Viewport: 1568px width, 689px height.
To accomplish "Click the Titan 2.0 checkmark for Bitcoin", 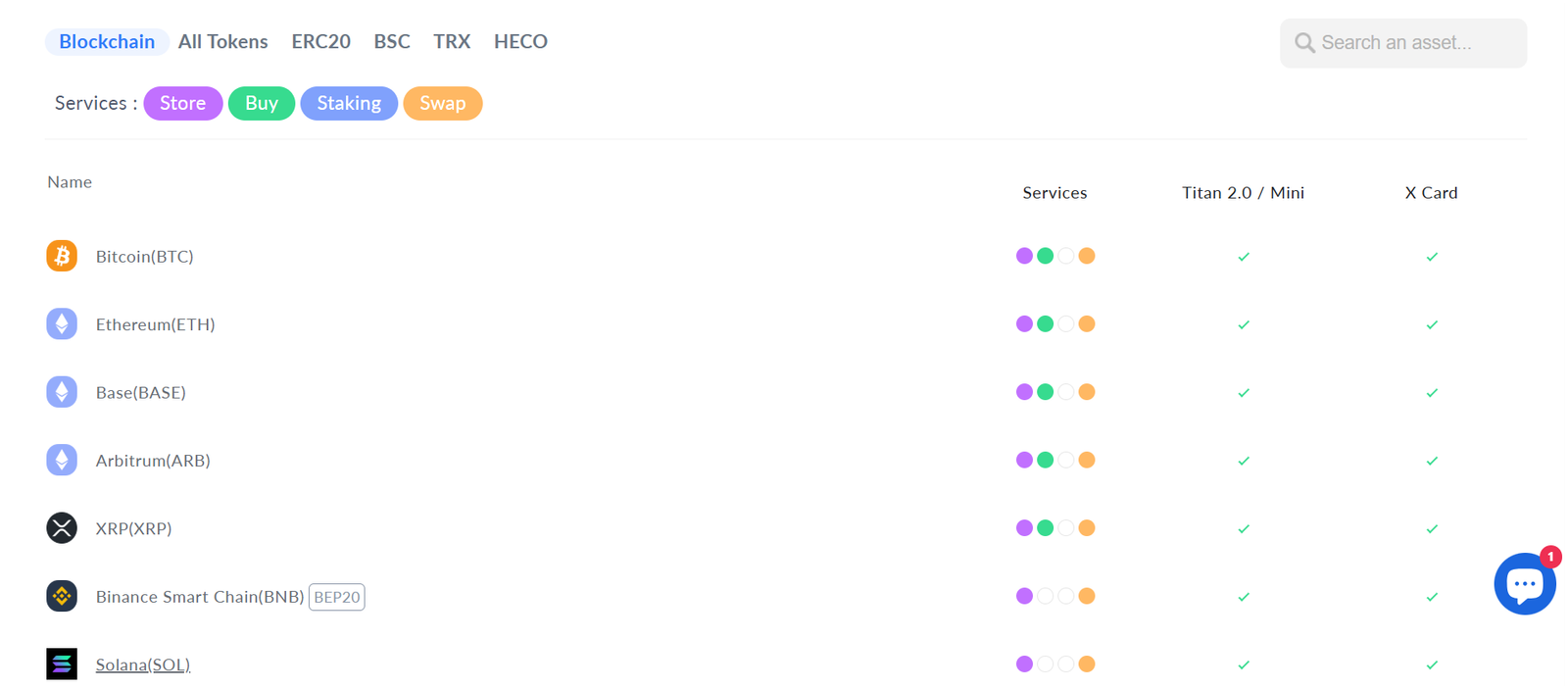I will coord(1244,257).
